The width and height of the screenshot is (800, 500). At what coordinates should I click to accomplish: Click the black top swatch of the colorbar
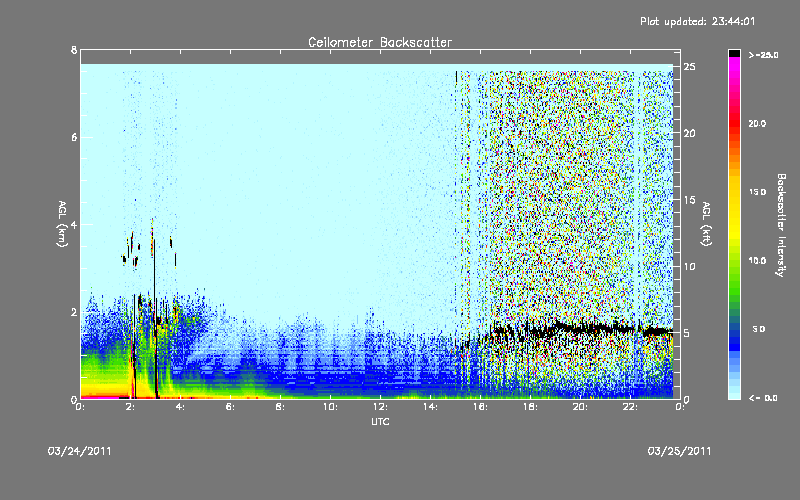[734, 53]
